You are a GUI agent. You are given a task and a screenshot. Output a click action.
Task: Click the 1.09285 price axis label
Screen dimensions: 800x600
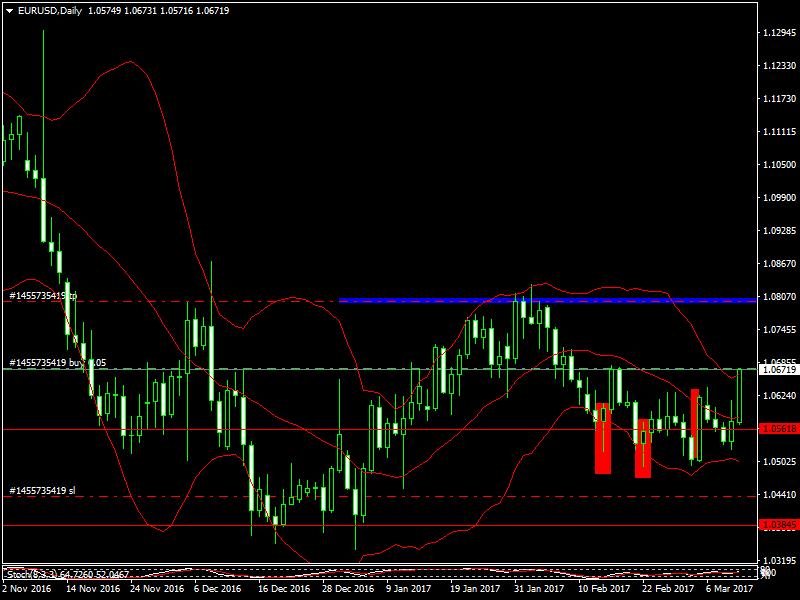[x=779, y=231]
